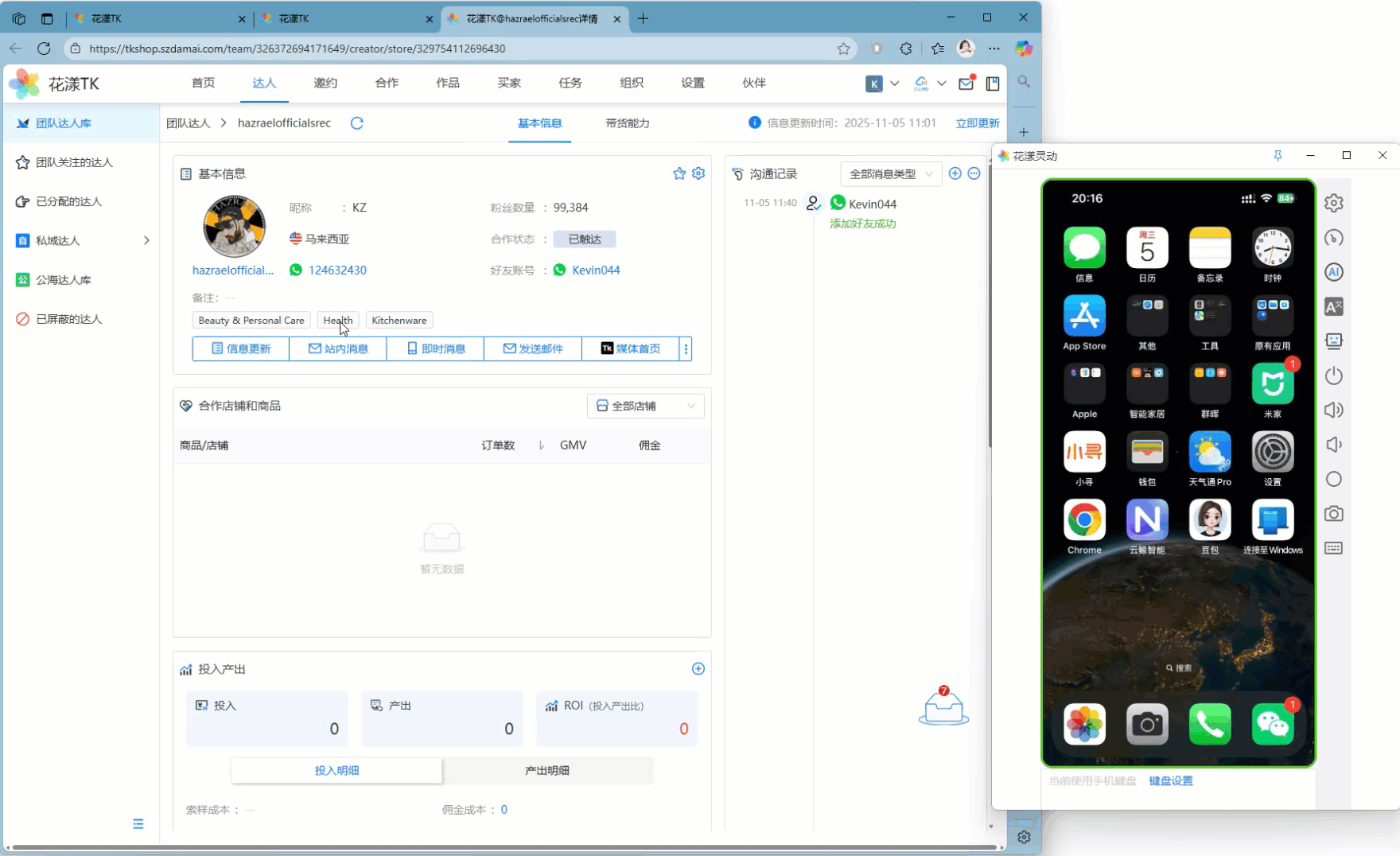The height and width of the screenshot is (856, 1400).
Task: Open the 合作 menu in top navigation
Action: tap(387, 83)
